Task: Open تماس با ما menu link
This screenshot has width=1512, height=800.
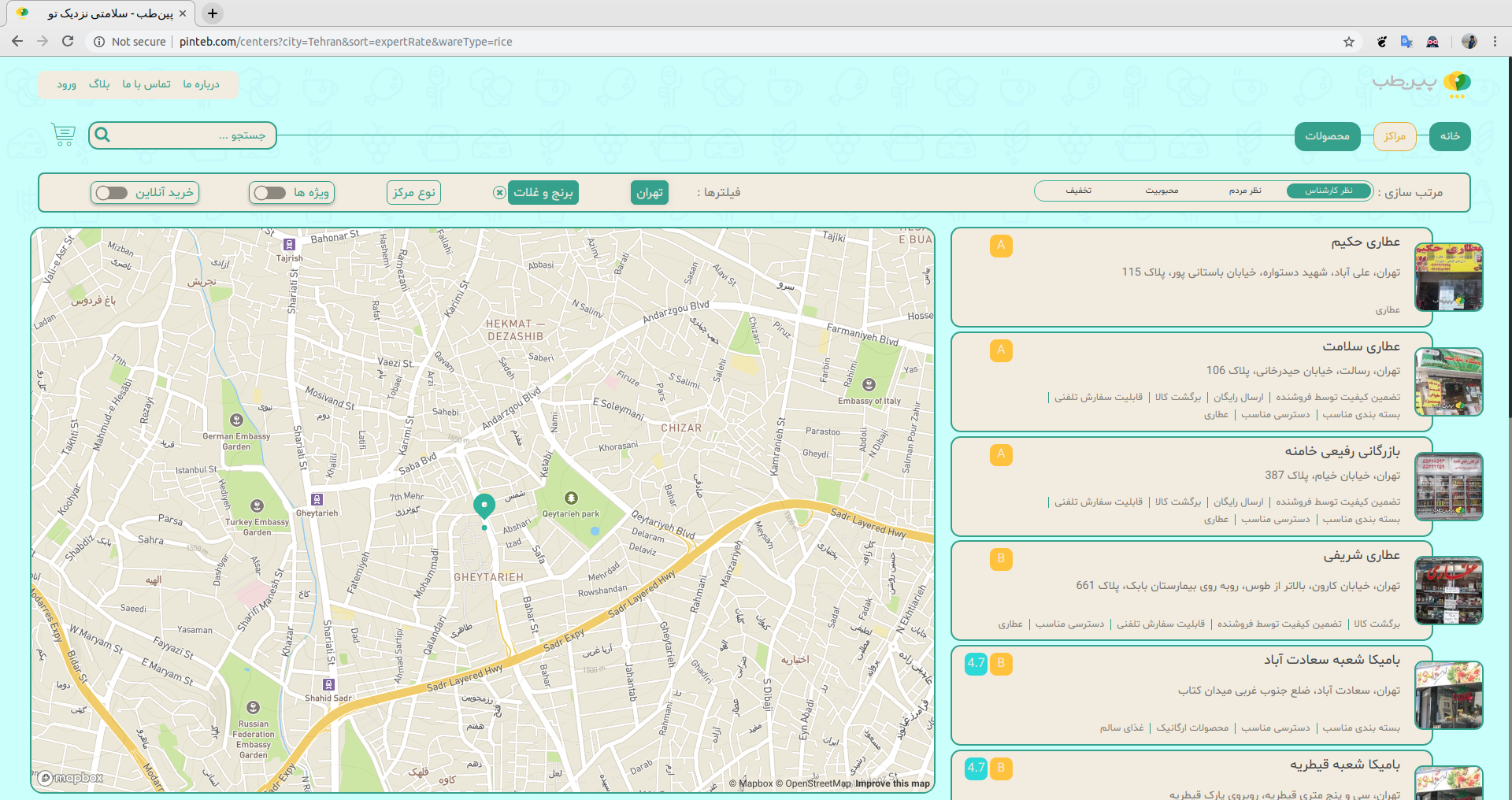Action: click(x=146, y=84)
